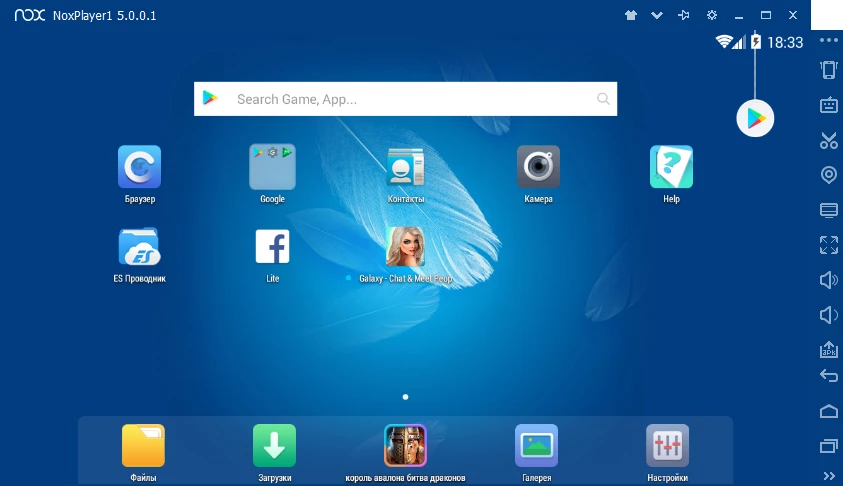Open Facebook Lite app

coord(272,247)
